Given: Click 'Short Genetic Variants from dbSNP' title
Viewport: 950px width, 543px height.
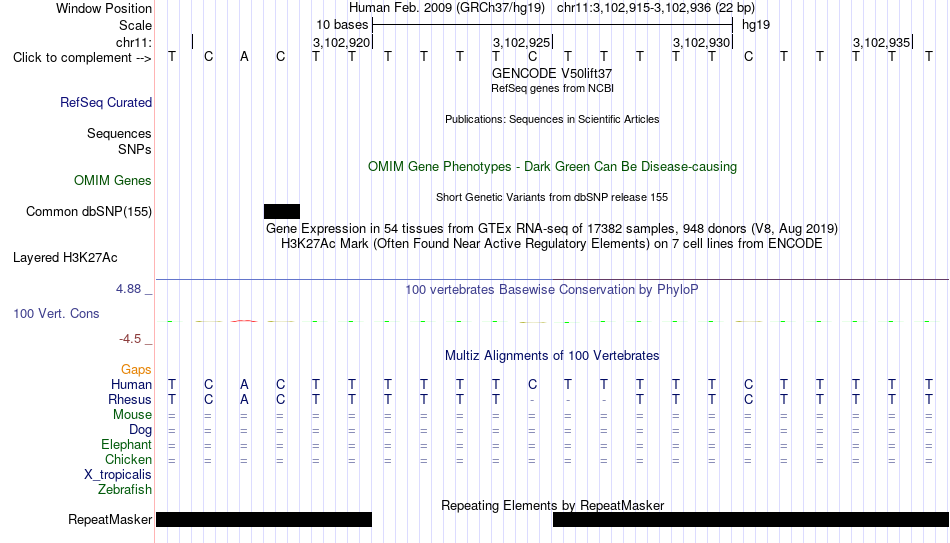Looking at the screenshot, I should tap(552, 198).
